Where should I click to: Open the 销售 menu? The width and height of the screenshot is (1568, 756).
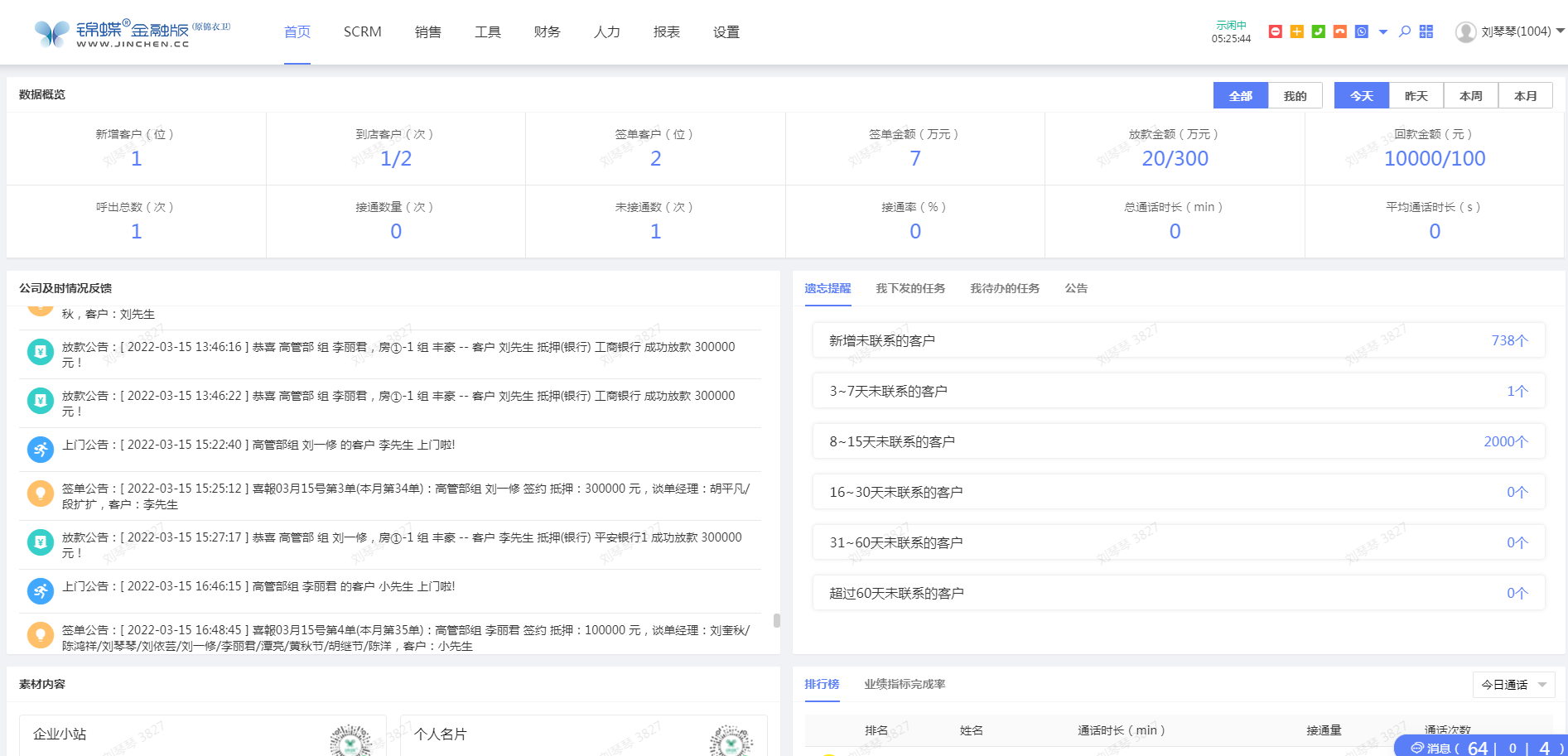pos(428,31)
